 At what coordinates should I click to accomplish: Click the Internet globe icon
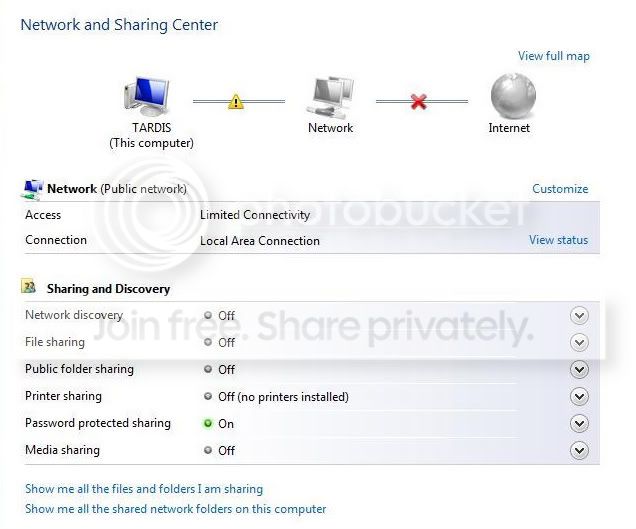(513, 97)
